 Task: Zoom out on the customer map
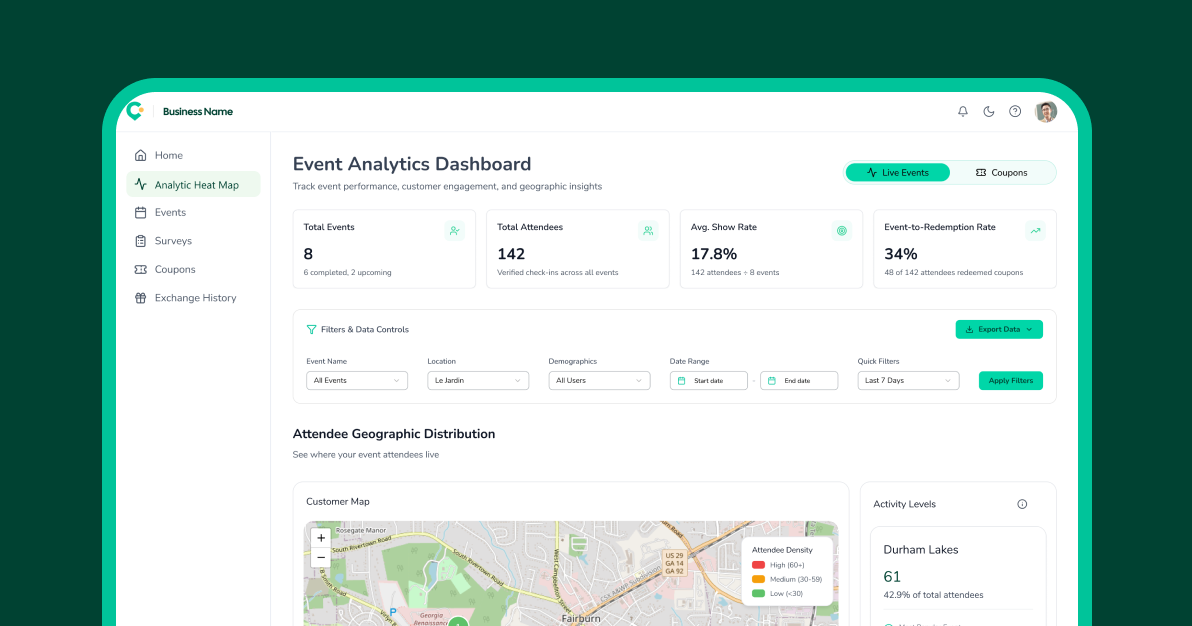tap(321, 558)
